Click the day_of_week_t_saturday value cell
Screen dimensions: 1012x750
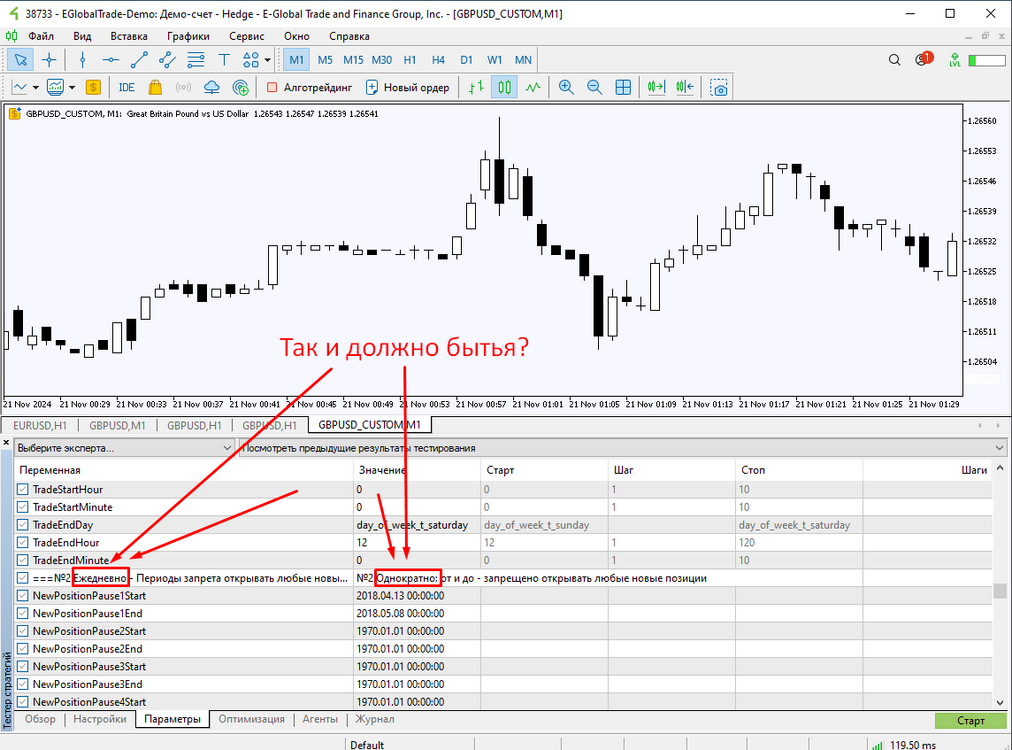(417, 525)
